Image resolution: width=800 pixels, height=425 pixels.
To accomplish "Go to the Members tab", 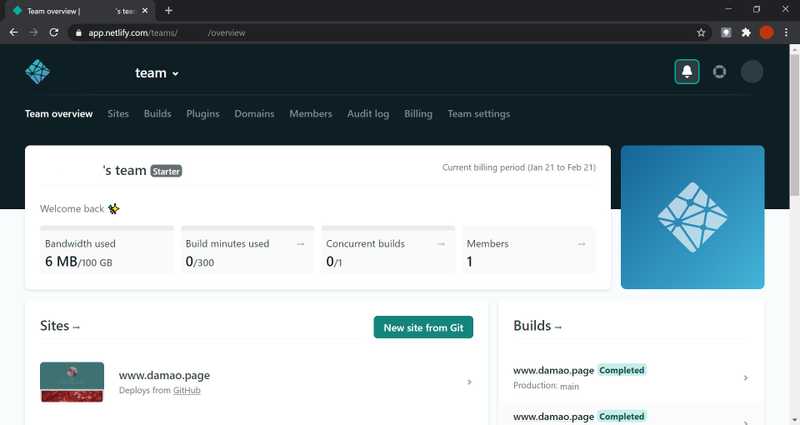I will click(x=310, y=114).
